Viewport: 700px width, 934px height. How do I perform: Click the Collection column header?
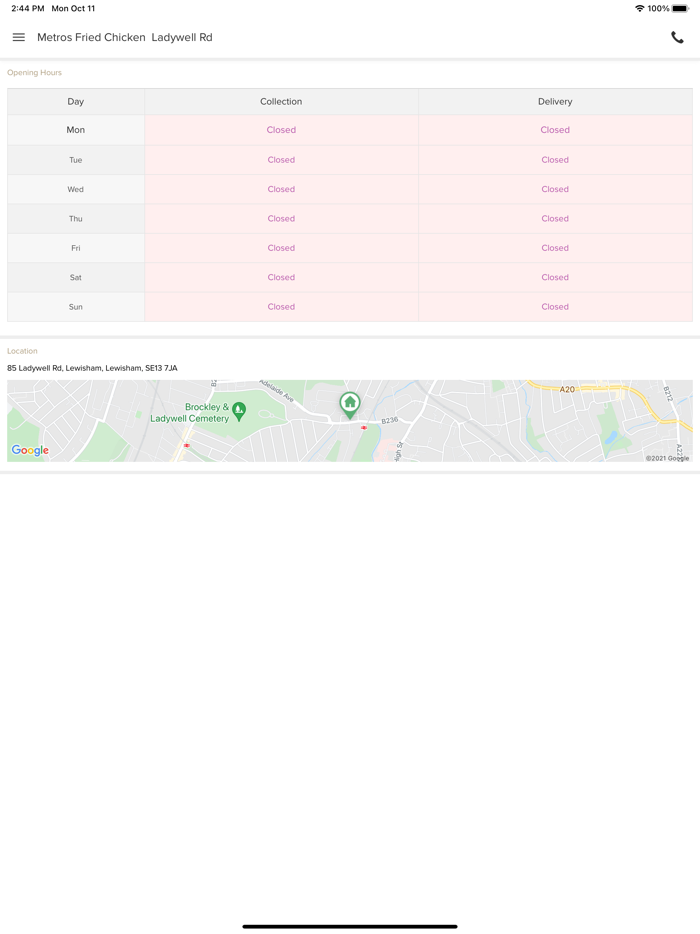(x=281, y=101)
